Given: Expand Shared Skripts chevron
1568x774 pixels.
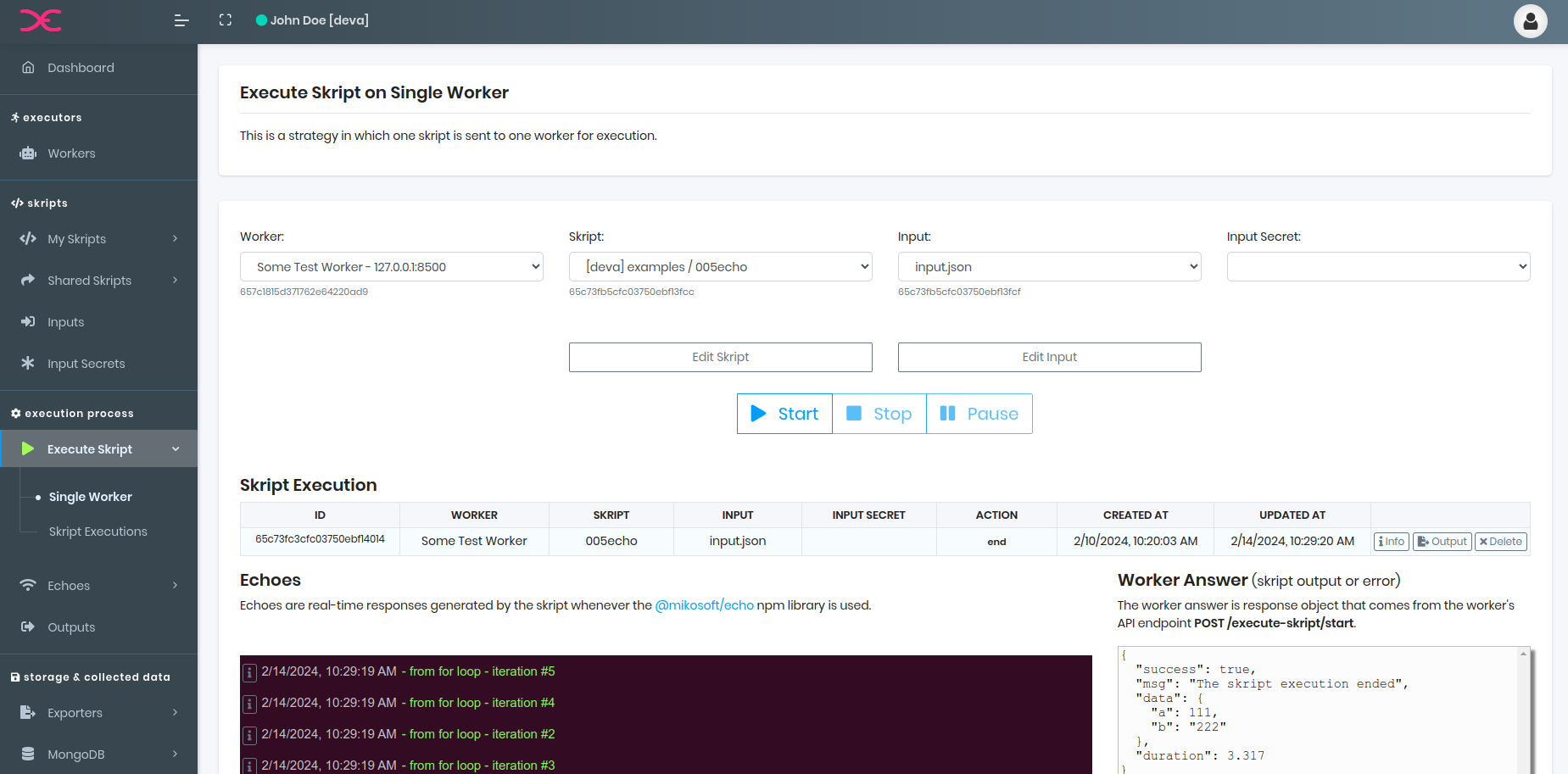Looking at the screenshot, I should coord(176,280).
